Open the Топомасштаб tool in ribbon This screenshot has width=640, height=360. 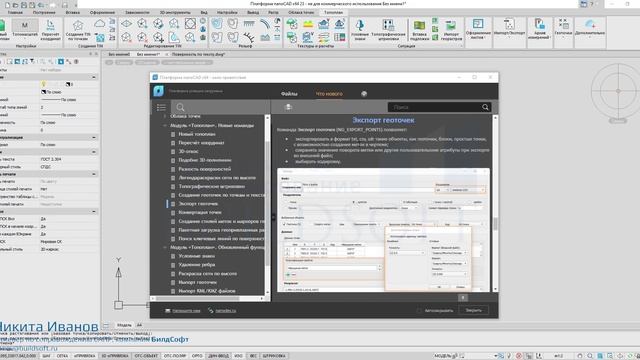(x=24, y=29)
